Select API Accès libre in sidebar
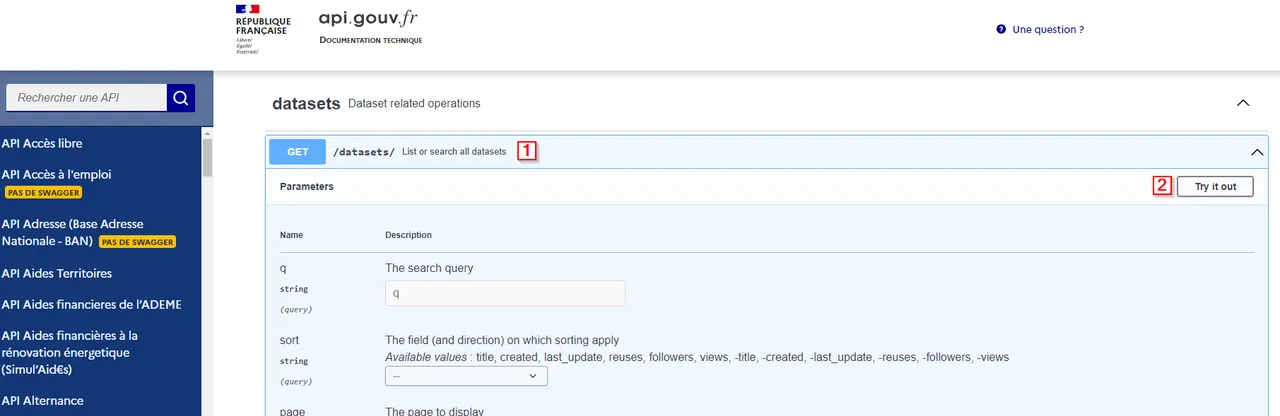1280x416 pixels. (42, 143)
